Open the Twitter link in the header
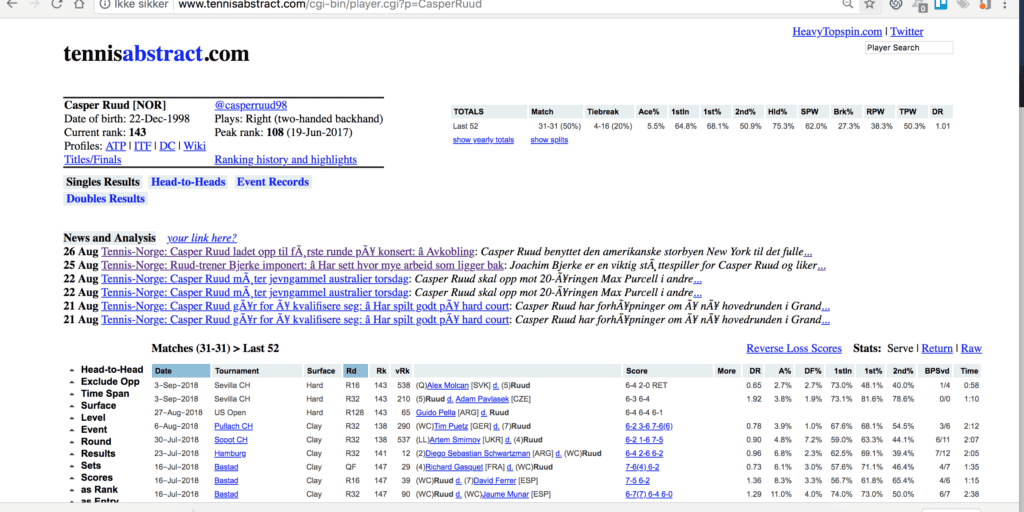 (906, 32)
